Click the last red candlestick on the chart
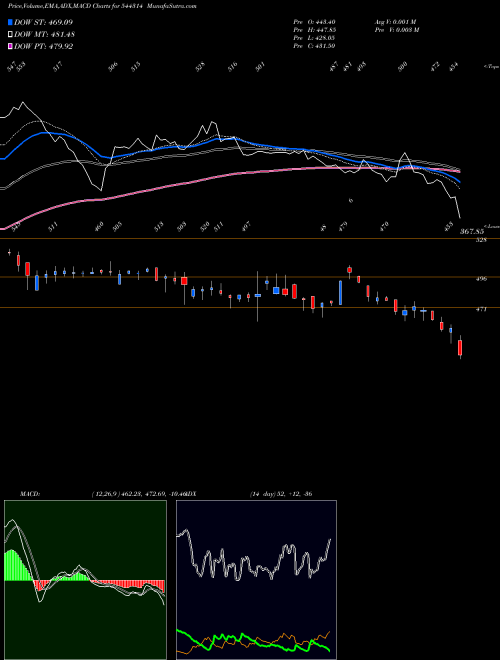The width and height of the screenshot is (500, 660). (460, 348)
